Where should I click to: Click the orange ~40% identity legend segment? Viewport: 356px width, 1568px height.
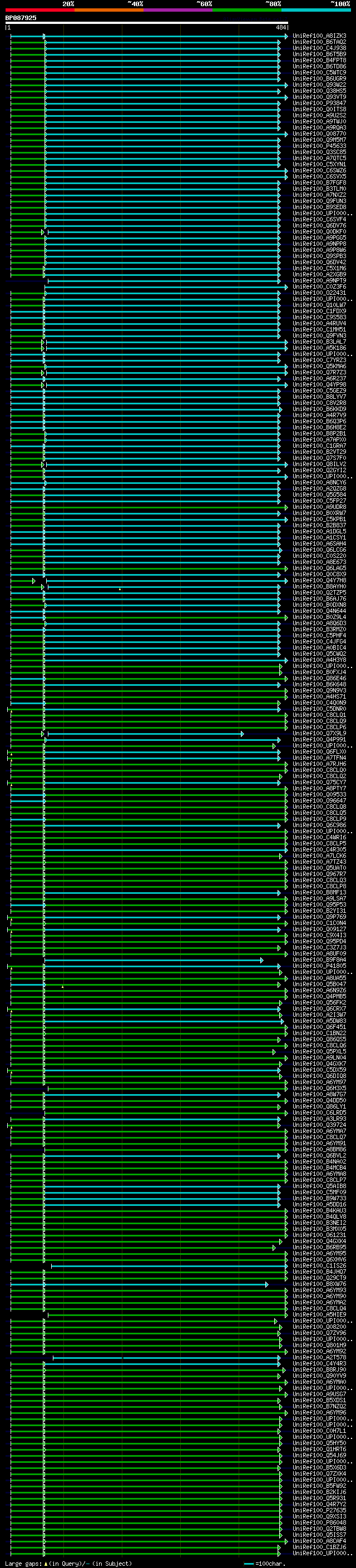(x=109, y=10)
